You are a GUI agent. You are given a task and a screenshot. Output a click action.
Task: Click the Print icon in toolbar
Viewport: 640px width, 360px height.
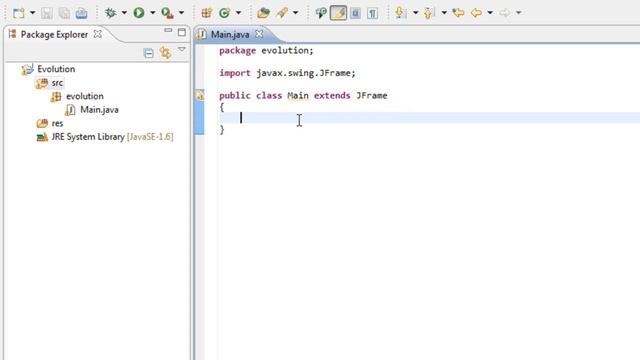81,13
